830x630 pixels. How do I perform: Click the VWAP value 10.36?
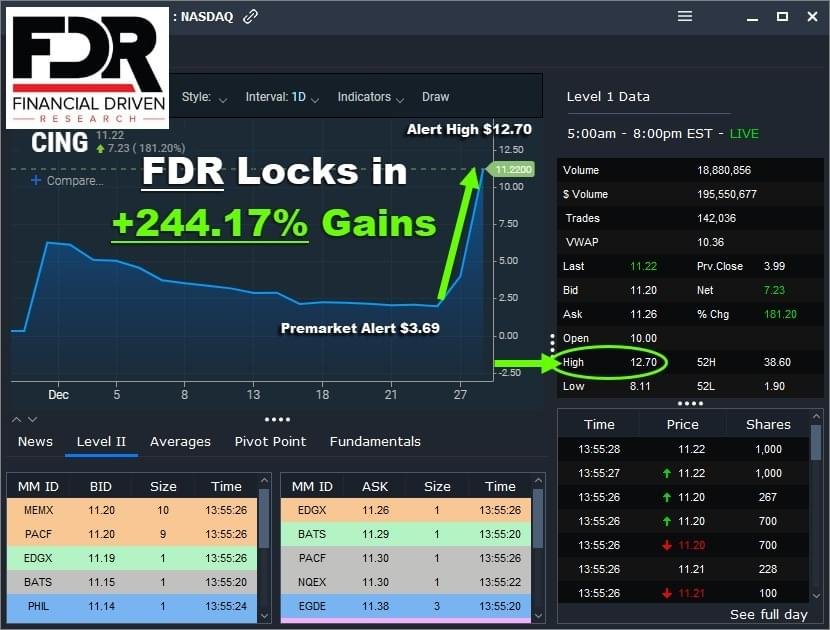(x=710, y=242)
